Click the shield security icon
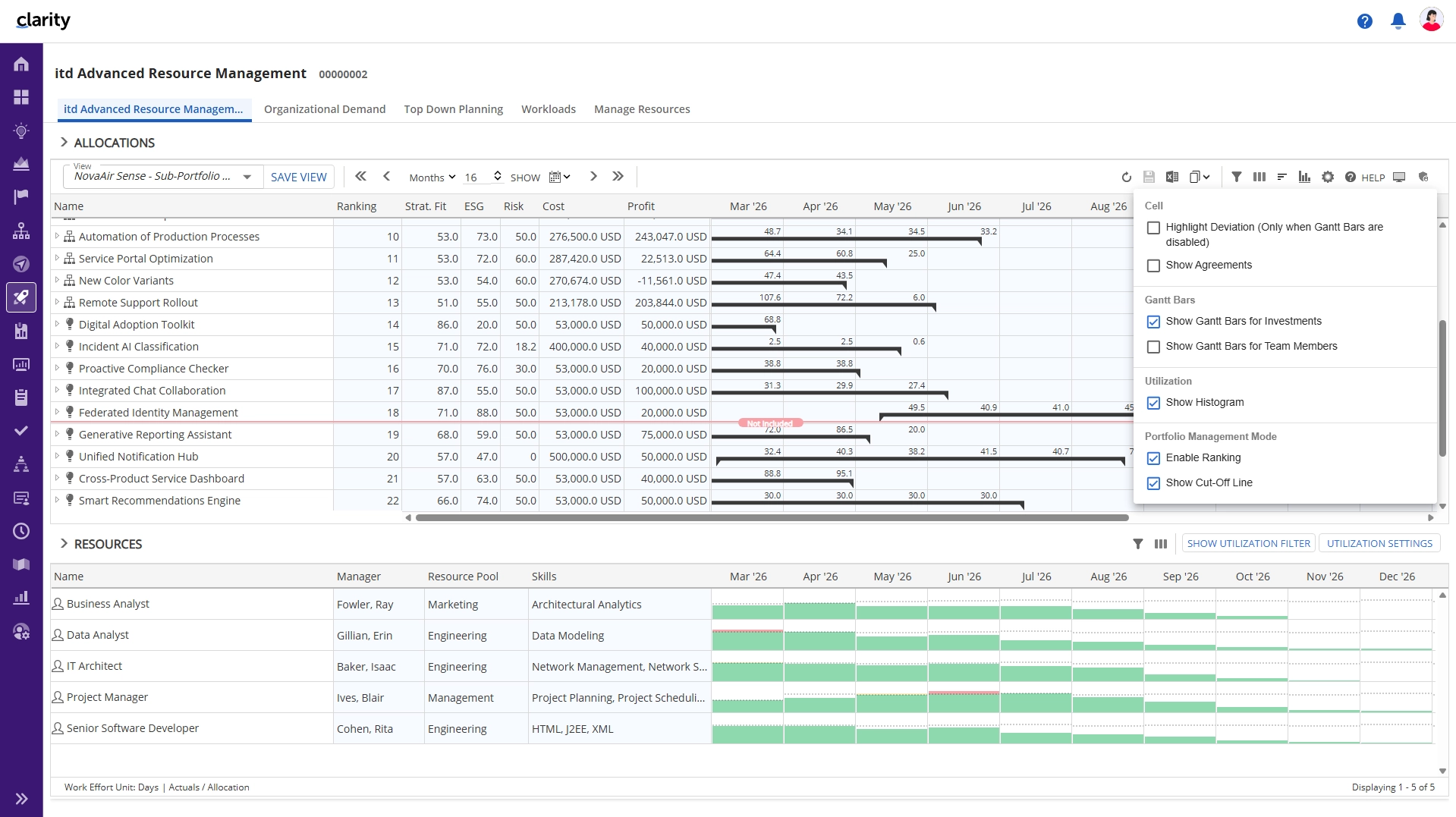The width and height of the screenshot is (1456, 817). (1423, 177)
